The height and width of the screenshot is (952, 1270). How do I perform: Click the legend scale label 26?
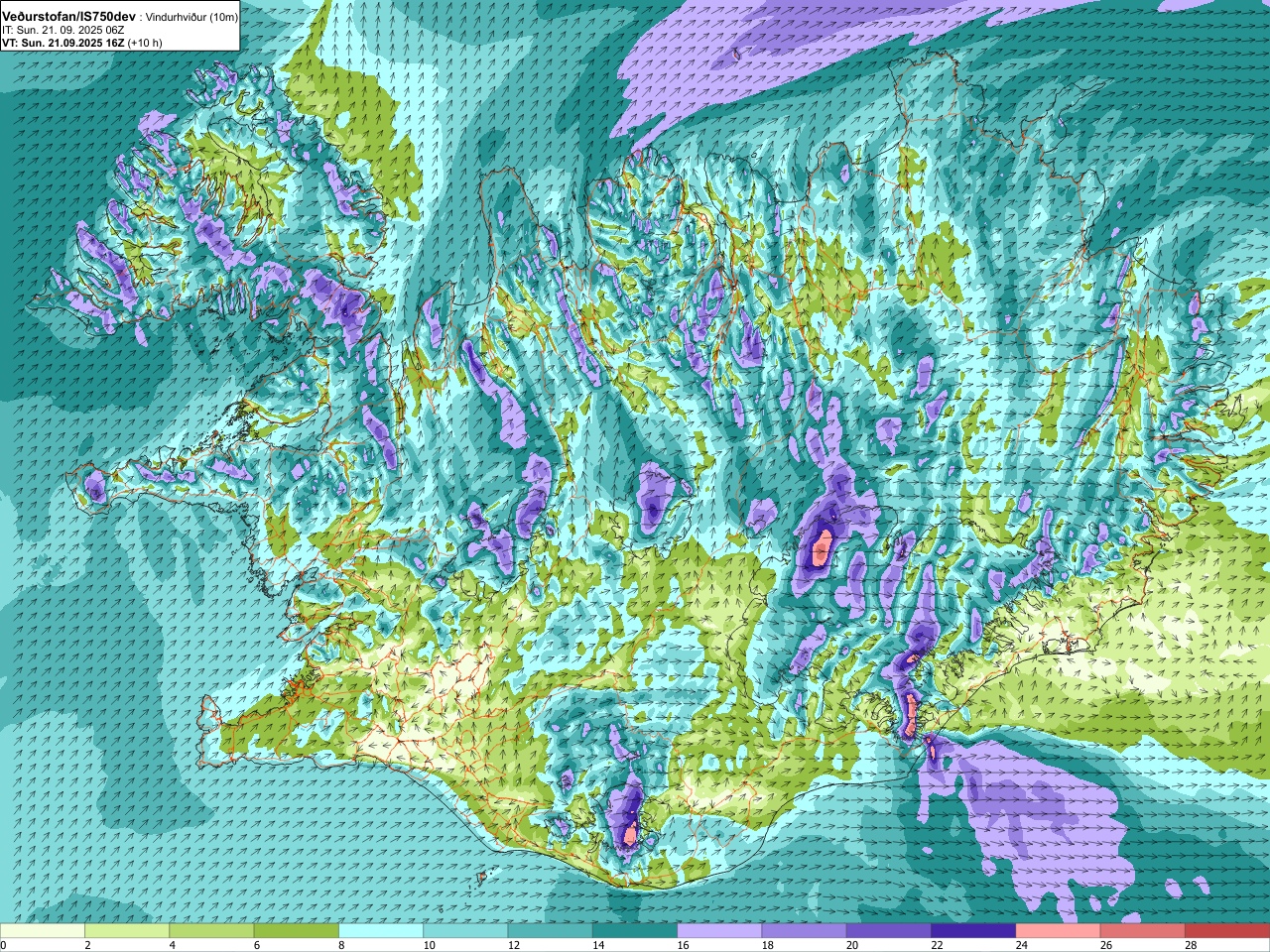pyautogui.click(x=1107, y=945)
